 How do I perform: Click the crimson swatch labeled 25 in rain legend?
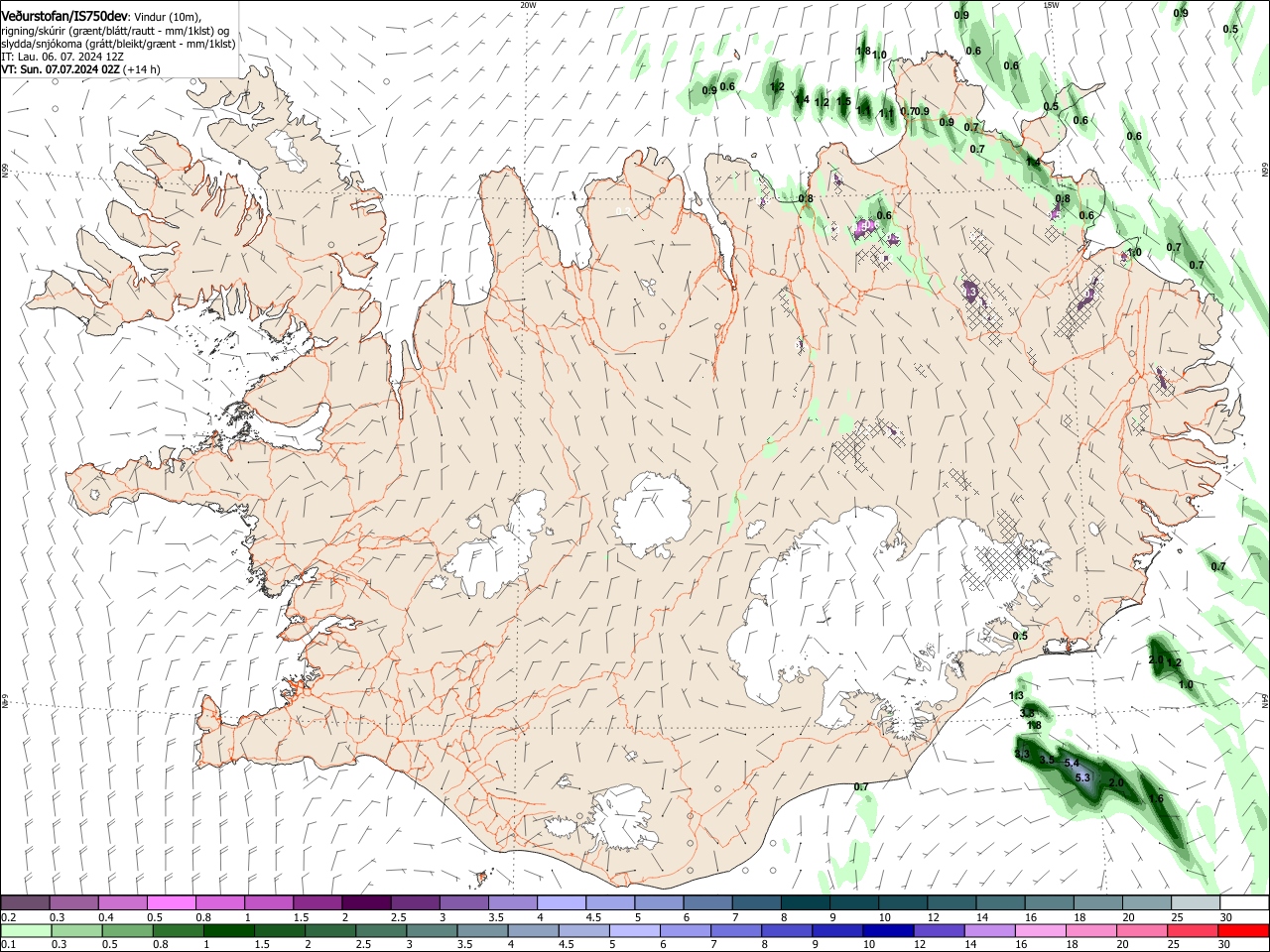1193,930
